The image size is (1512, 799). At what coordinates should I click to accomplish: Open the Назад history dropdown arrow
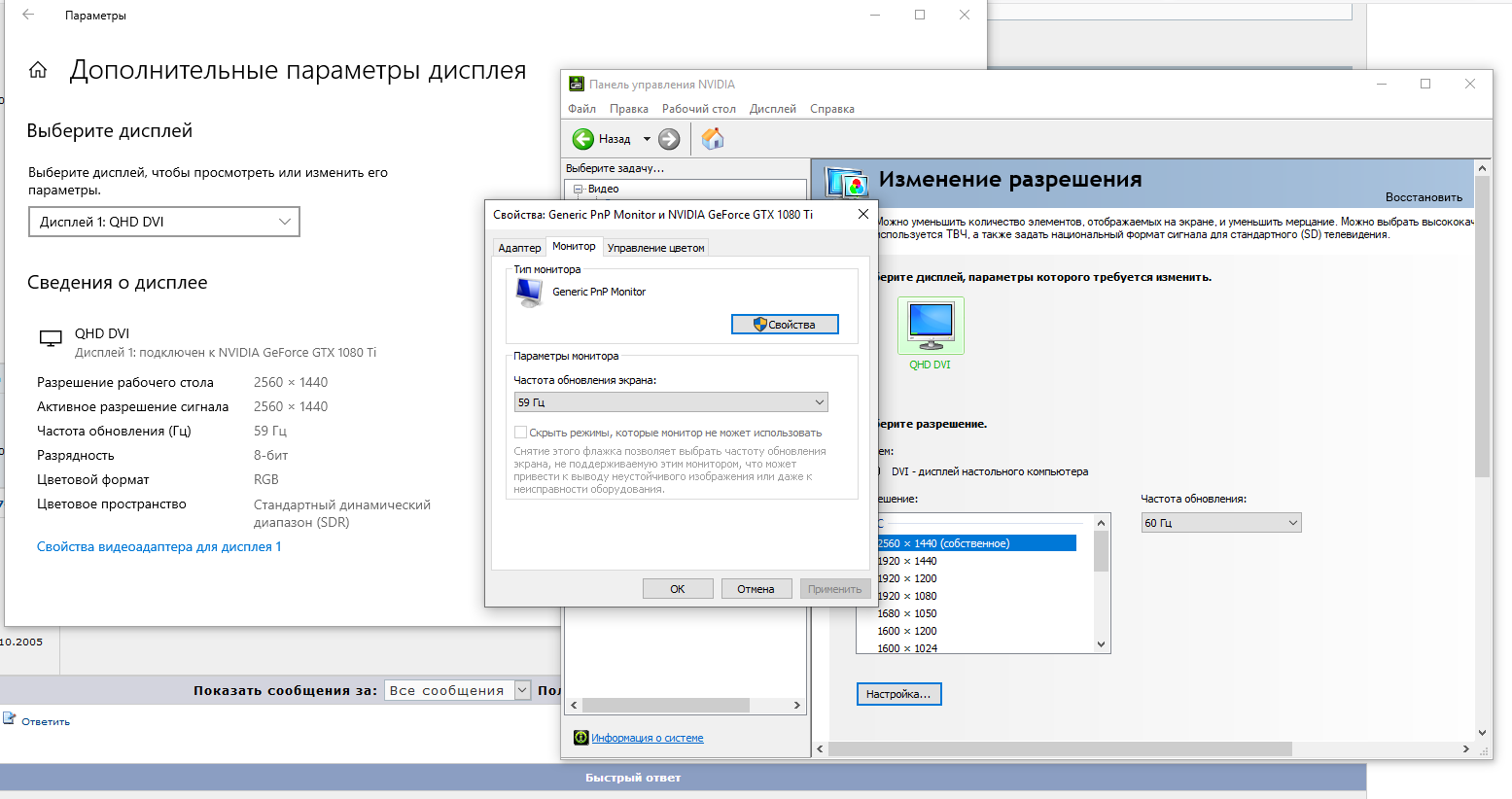point(647,139)
